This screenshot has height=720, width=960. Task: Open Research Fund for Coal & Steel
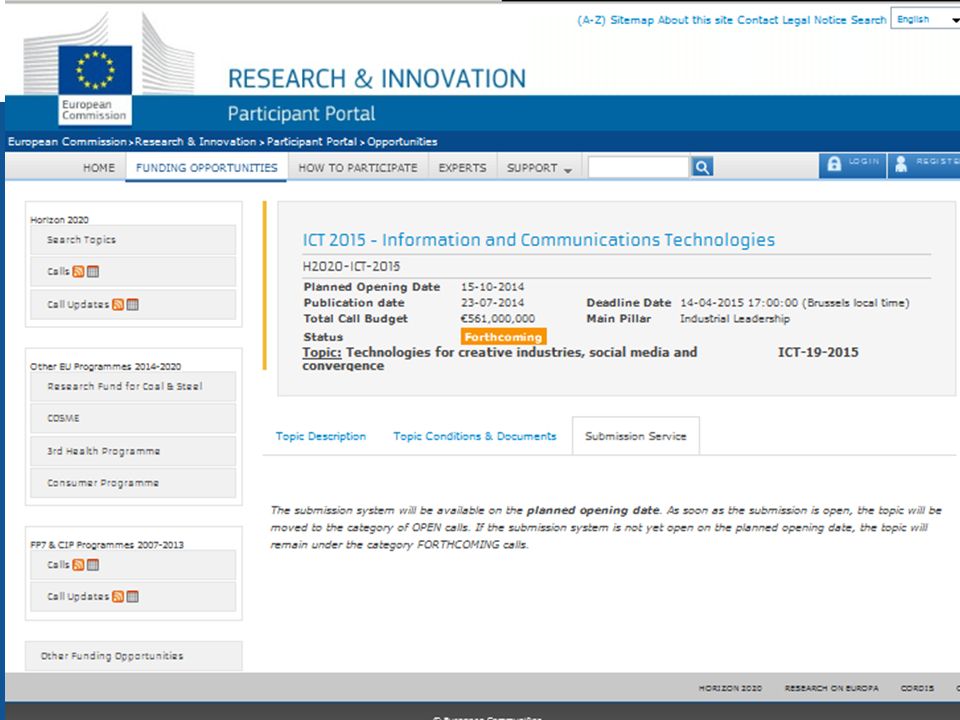click(133, 386)
